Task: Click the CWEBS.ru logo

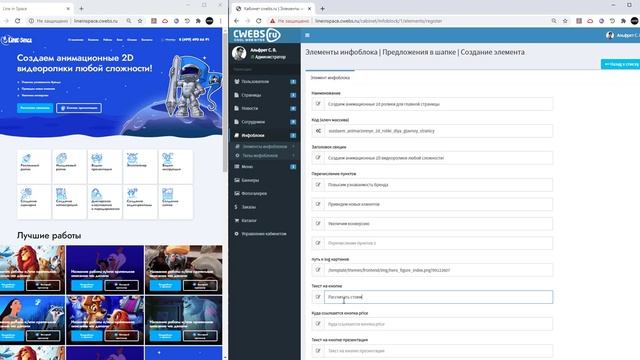Action: [x=257, y=35]
